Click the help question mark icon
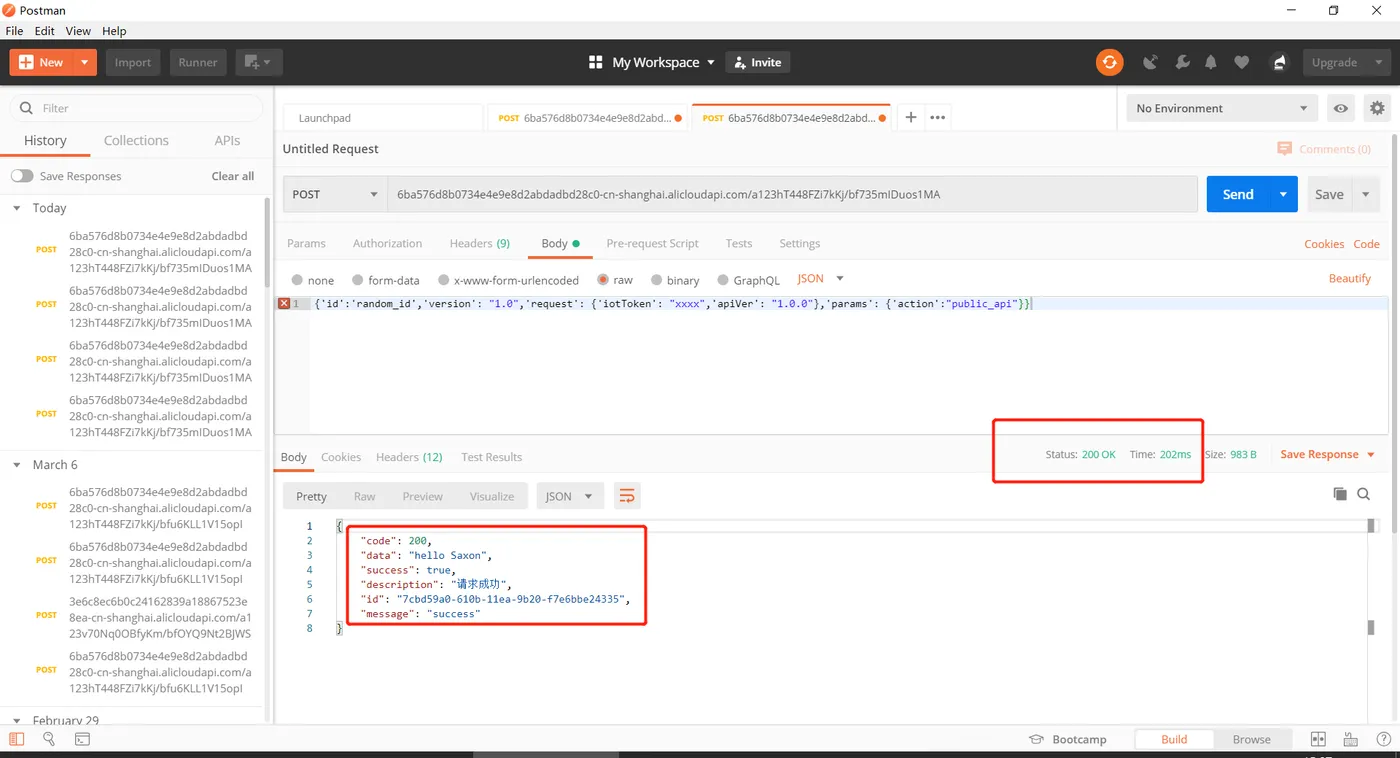The height and width of the screenshot is (758, 1400). coord(1381,739)
